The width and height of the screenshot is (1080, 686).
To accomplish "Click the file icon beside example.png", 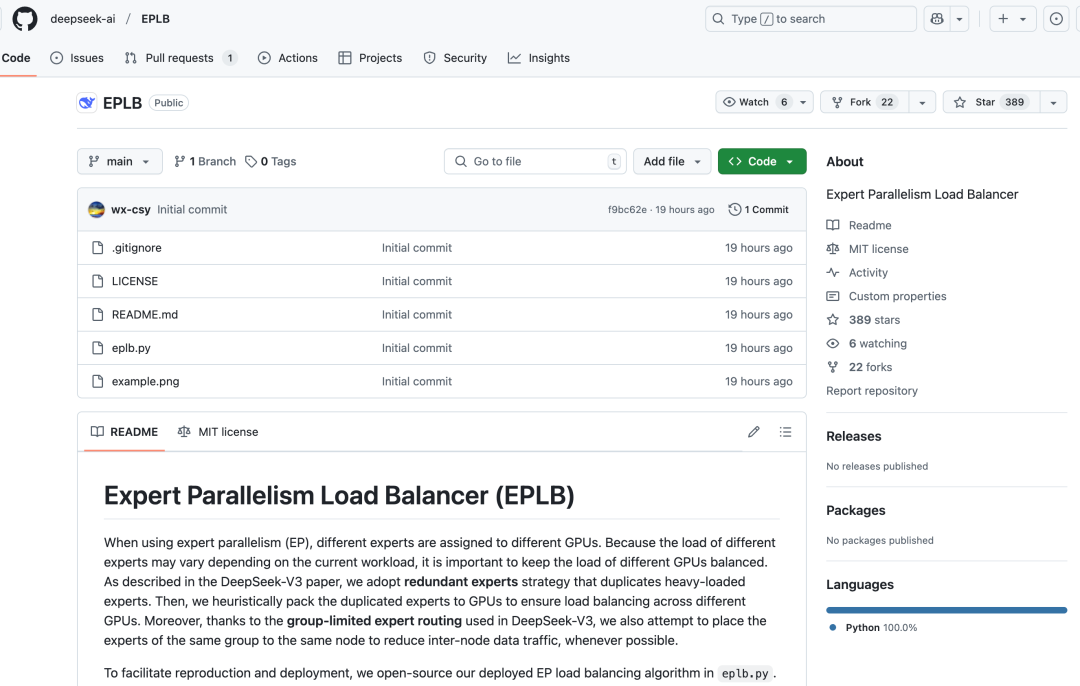I will [98, 382].
